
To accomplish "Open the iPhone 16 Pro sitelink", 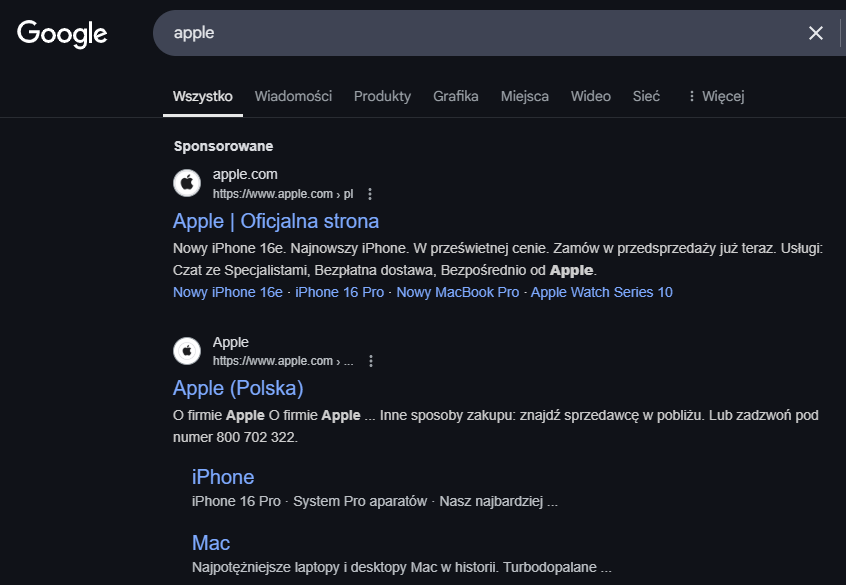I will (339, 292).
